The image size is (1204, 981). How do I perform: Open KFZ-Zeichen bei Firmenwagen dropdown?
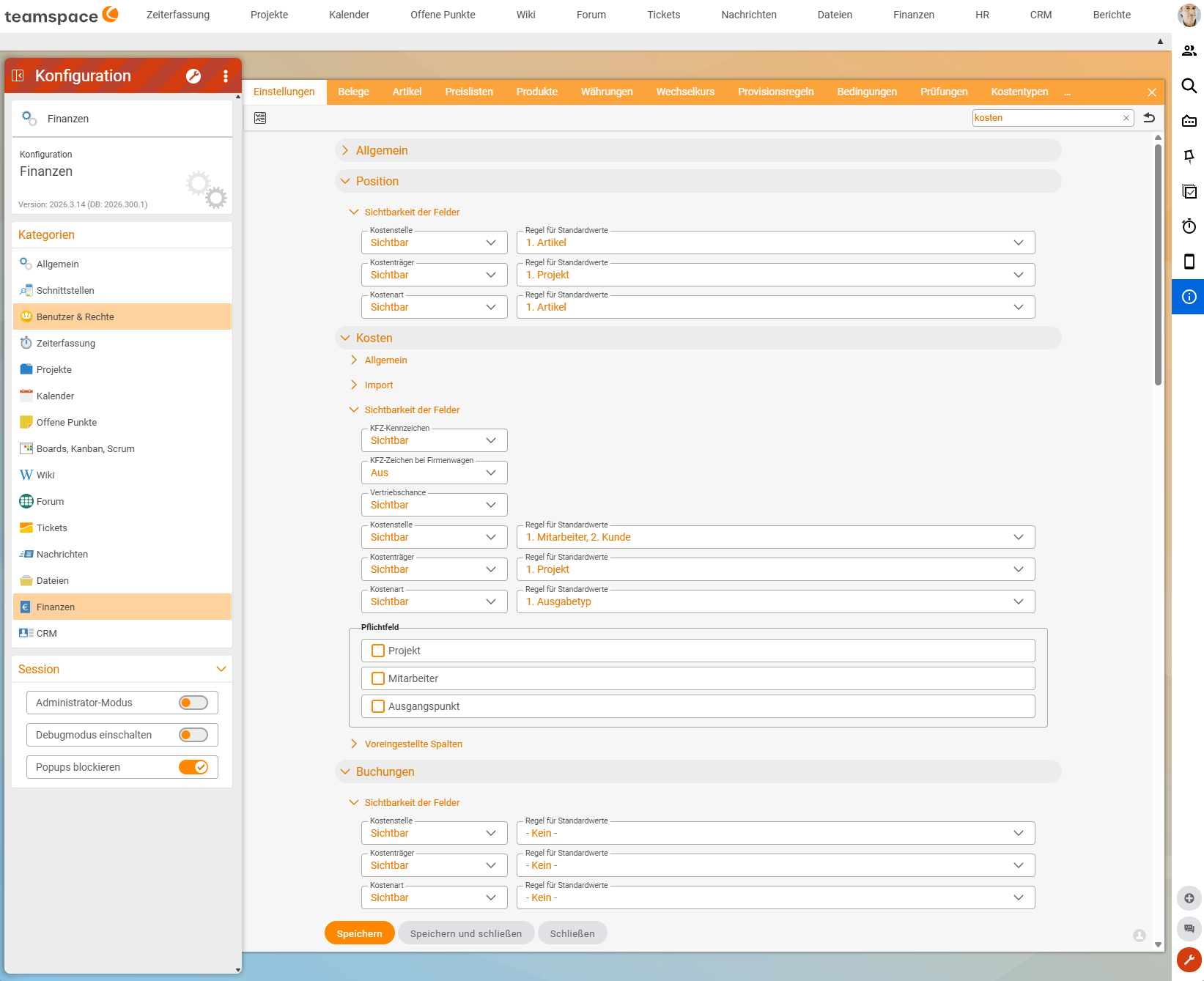click(x=434, y=473)
